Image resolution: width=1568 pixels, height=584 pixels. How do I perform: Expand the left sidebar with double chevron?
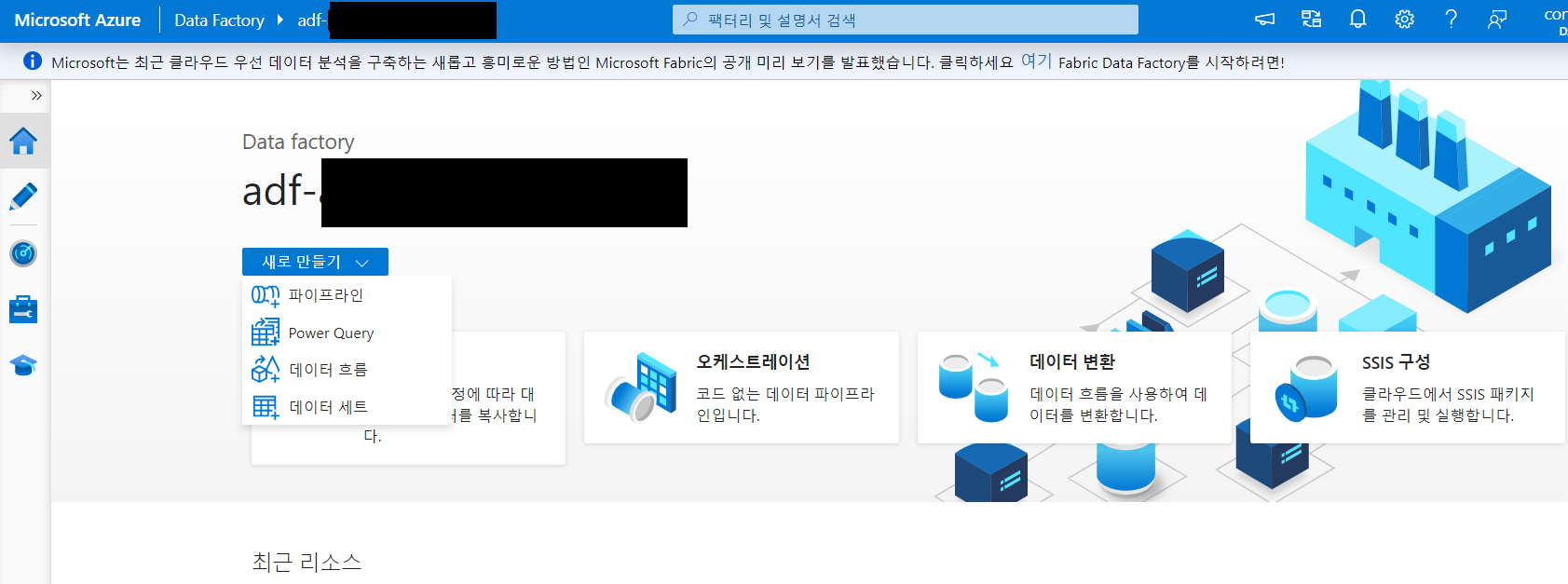point(36,96)
